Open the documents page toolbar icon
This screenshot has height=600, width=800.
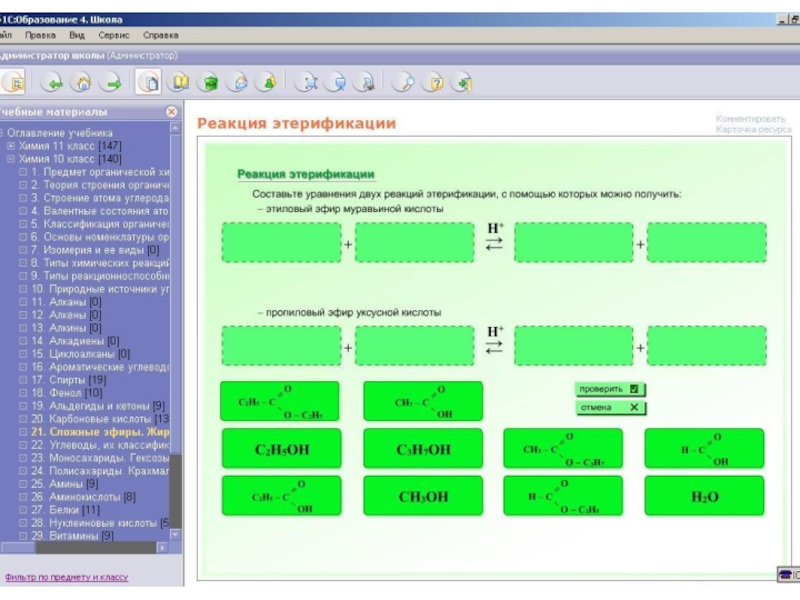point(148,82)
